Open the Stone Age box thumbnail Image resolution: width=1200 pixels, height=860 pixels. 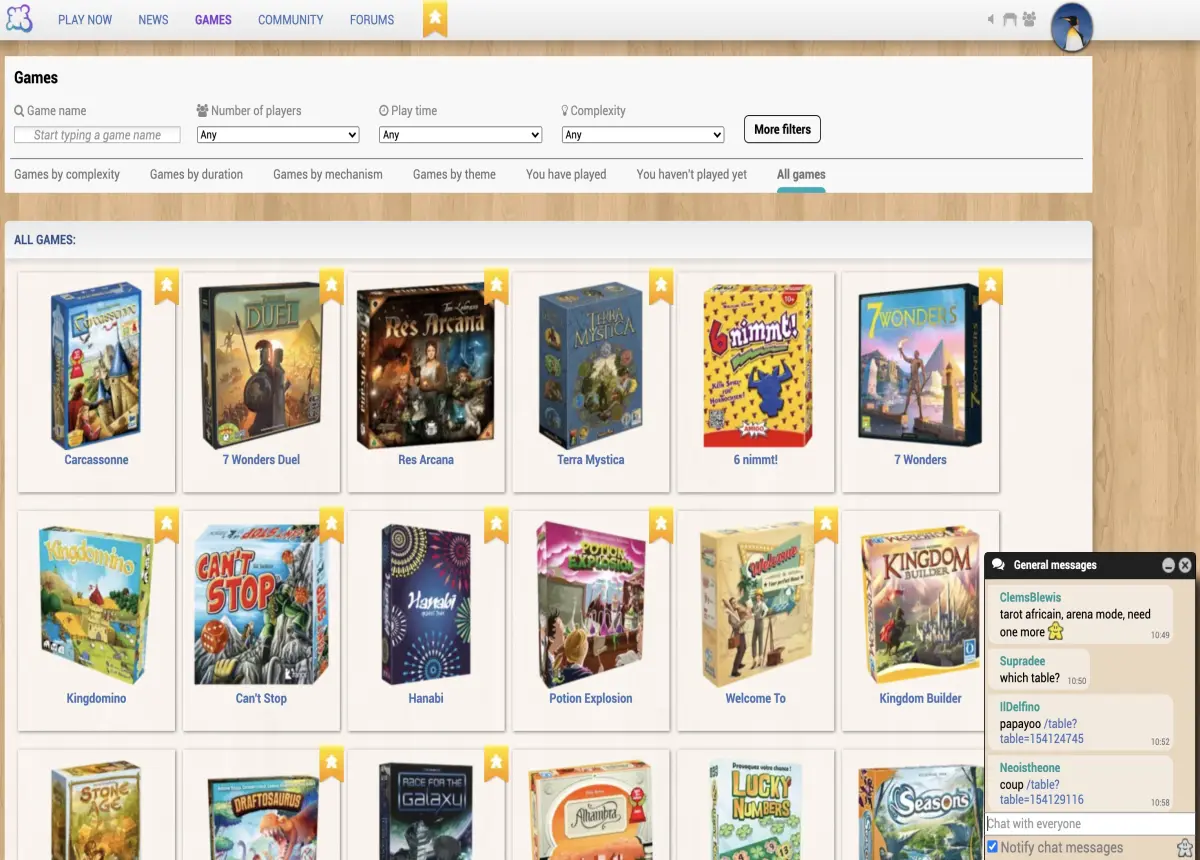(x=97, y=810)
